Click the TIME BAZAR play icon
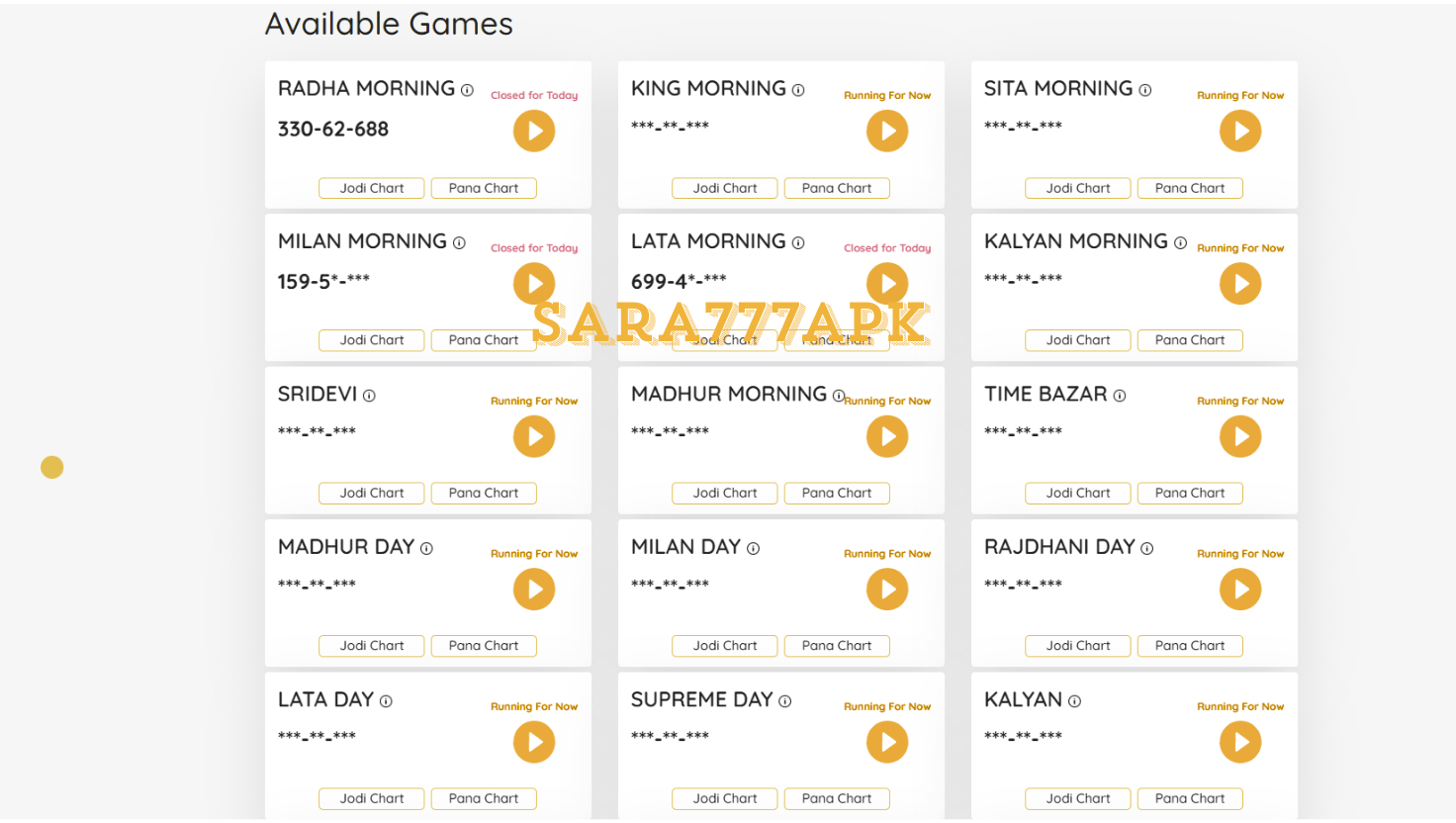The width and height of the screenshot is (1456, 823). (1240, 436)
